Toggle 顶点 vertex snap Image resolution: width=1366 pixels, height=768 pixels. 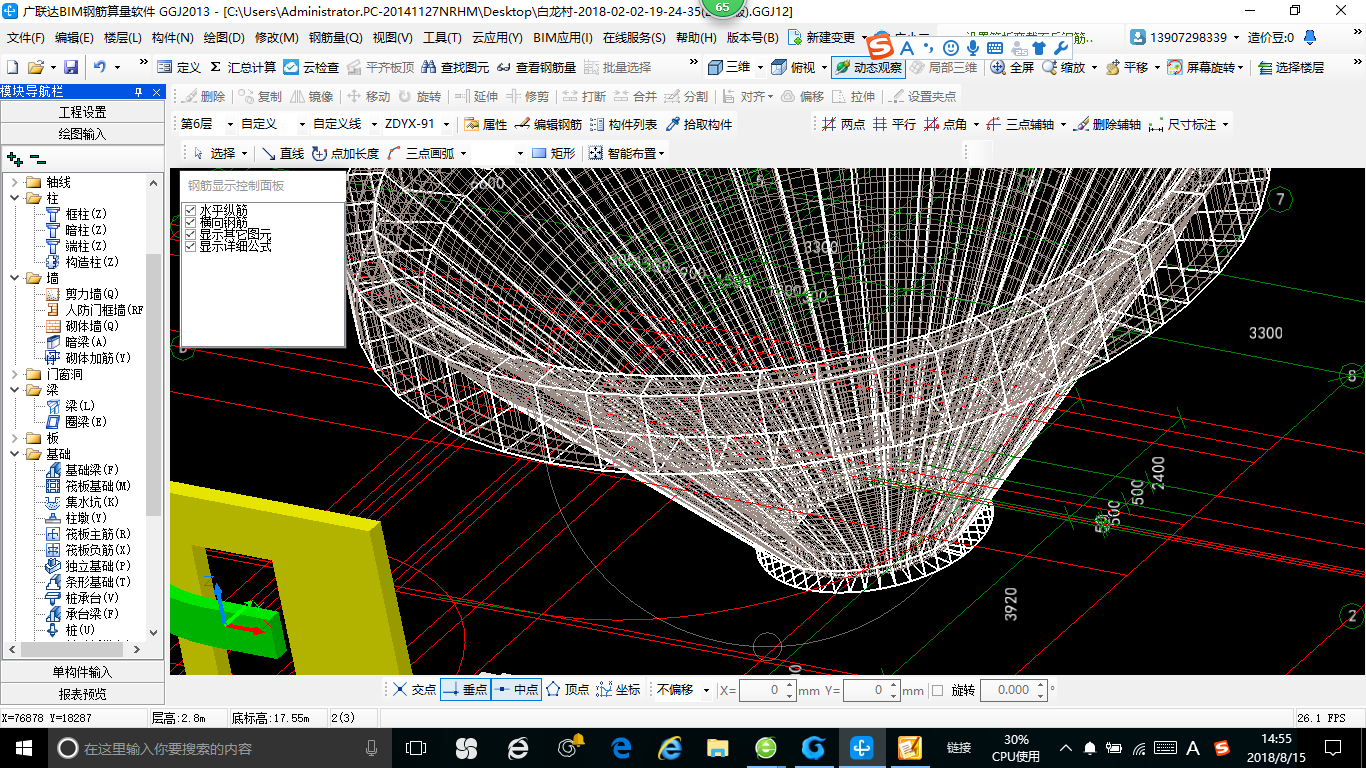567,690
